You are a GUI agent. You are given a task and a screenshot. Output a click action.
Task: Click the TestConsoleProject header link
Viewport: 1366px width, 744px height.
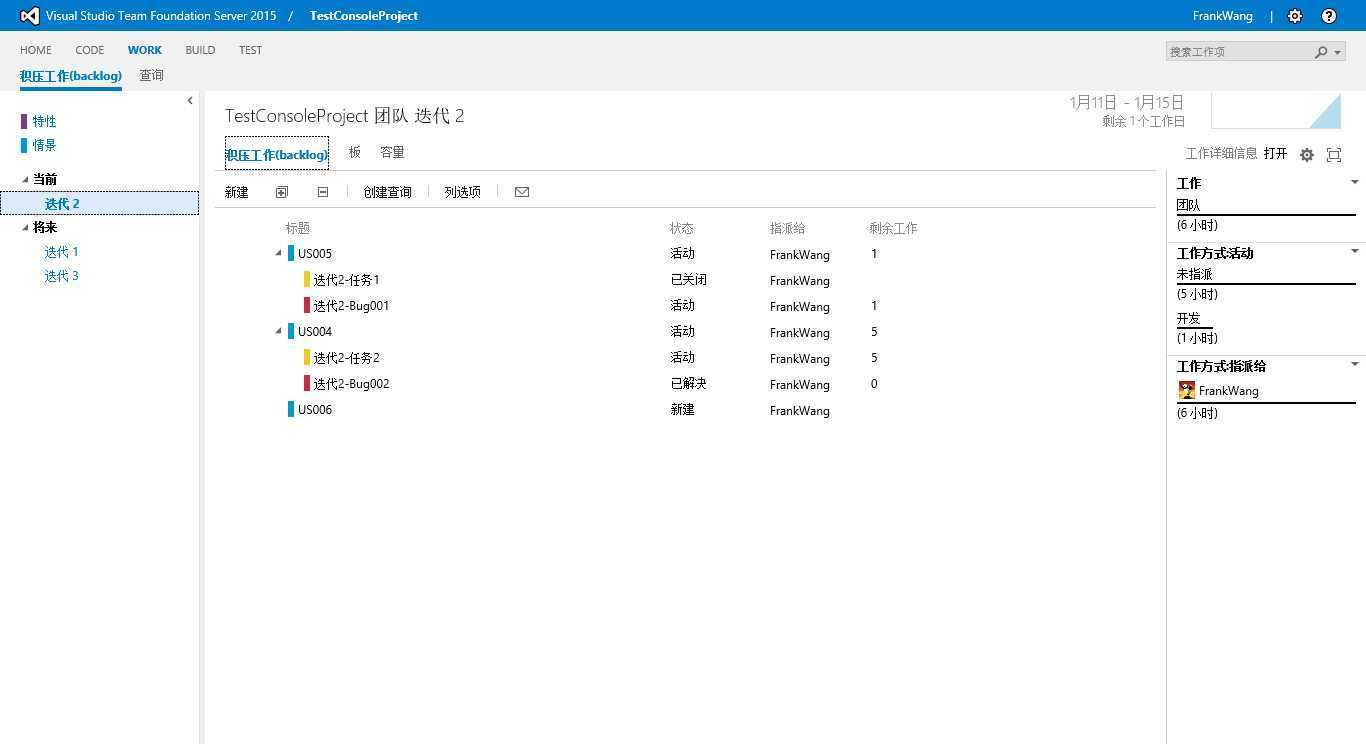point(364,16)
